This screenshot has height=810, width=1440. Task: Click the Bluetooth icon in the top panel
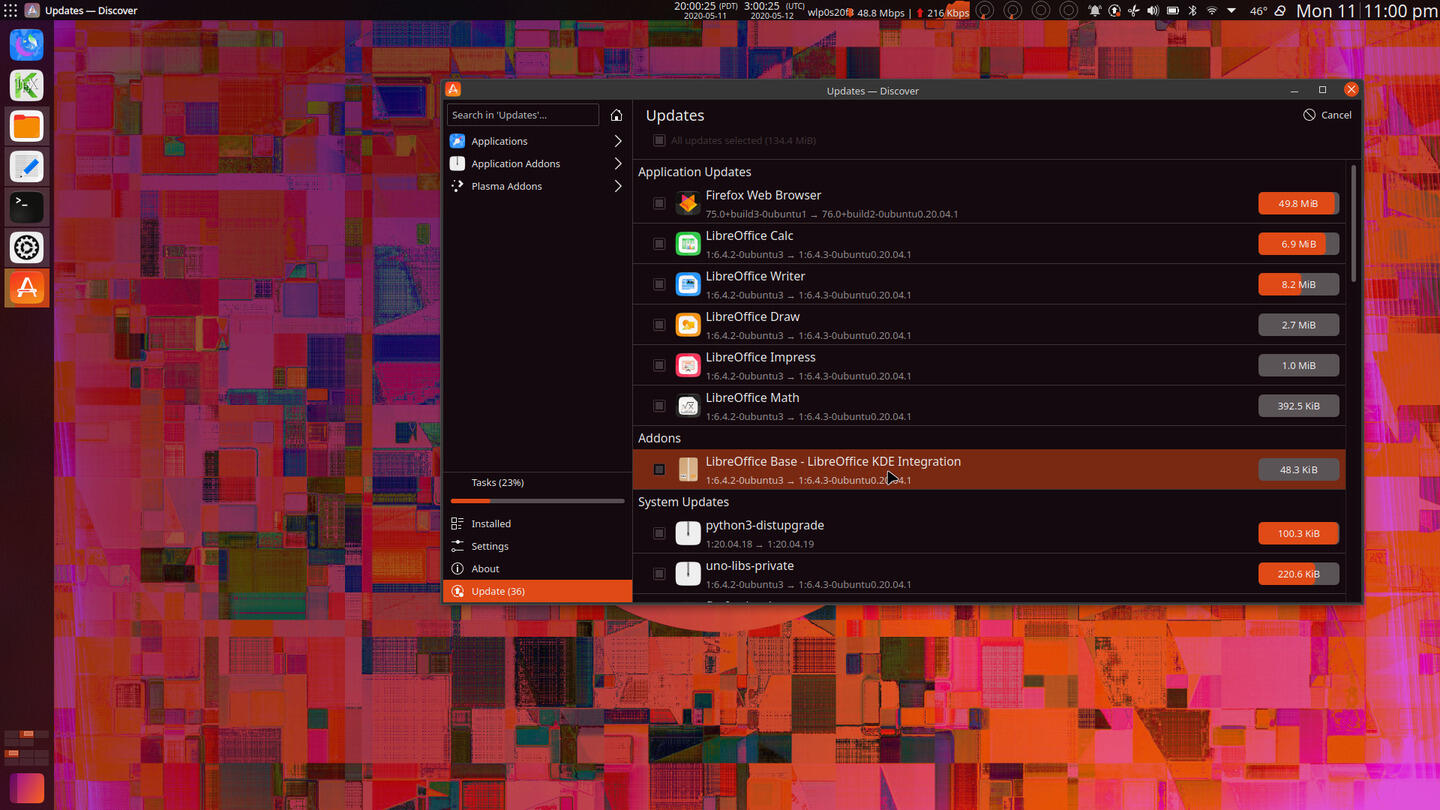(x=1192, y=11)
